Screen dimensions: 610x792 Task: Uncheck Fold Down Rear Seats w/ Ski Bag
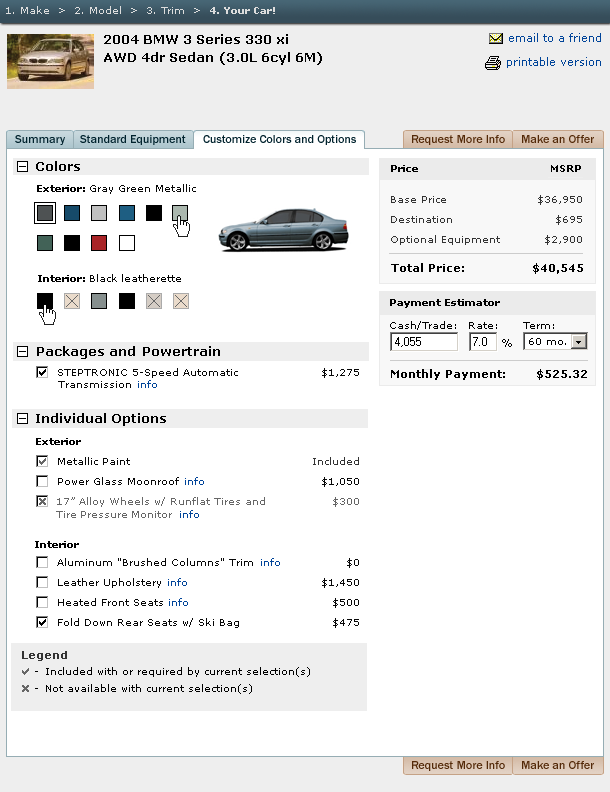coord(42,622)
